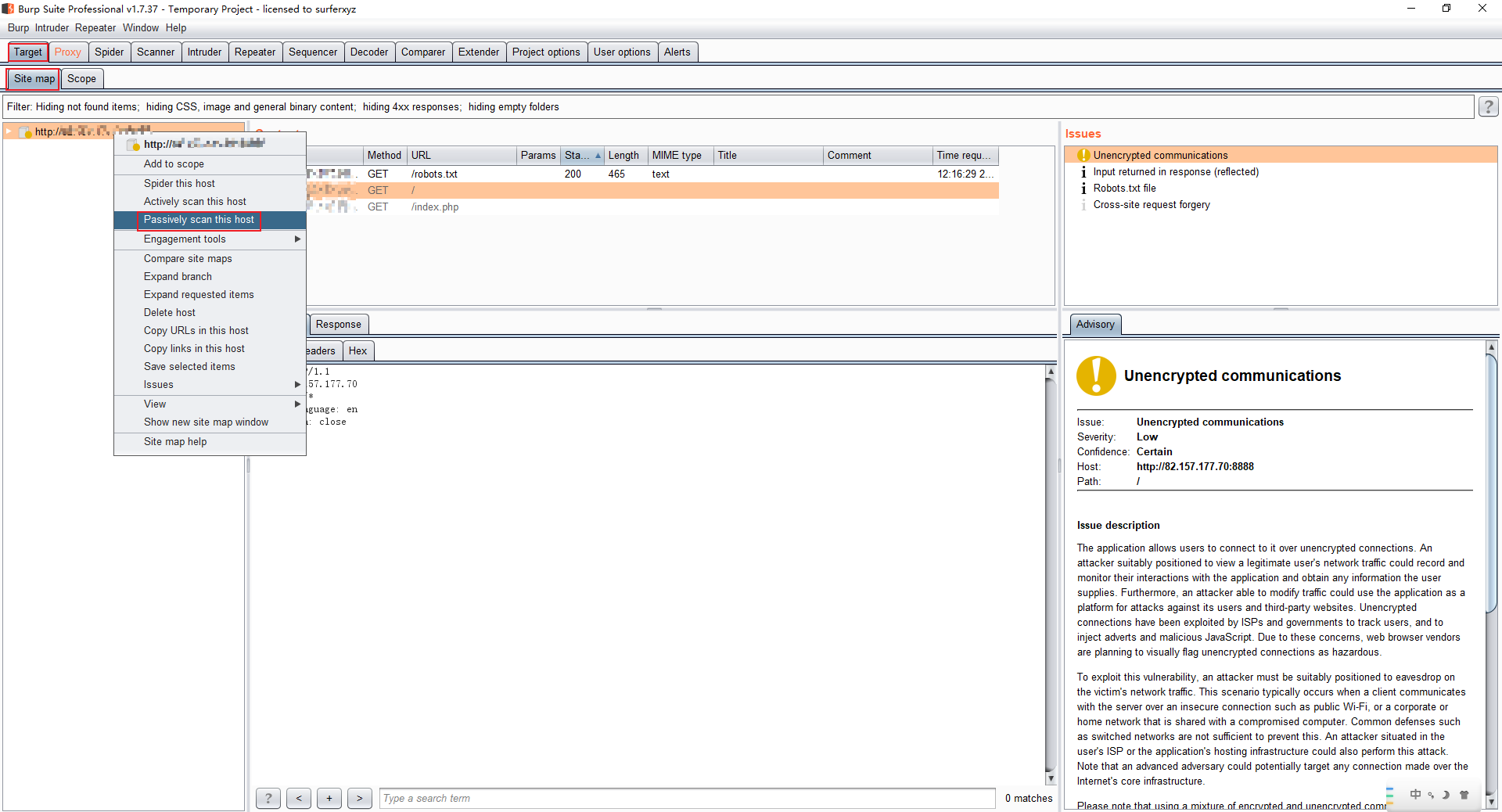Click the search help question mark button
Screen dimensions: 1502x812
coord(268,798)
